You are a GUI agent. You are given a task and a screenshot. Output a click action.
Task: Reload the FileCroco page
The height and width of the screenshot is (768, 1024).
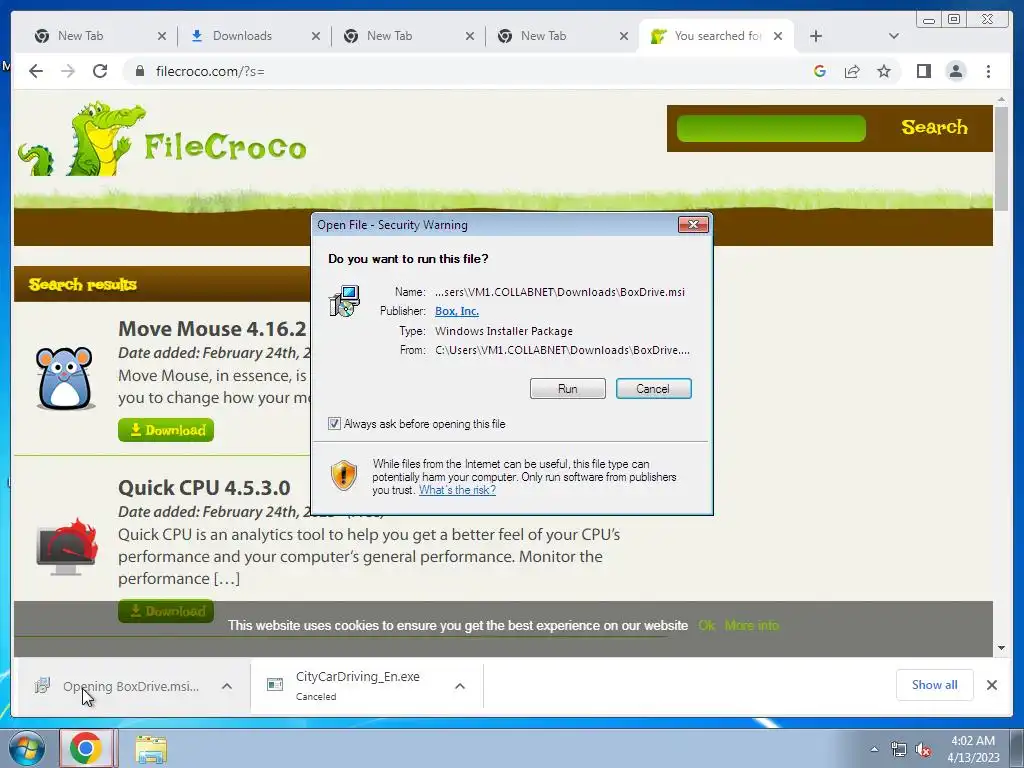coord(100,71)
